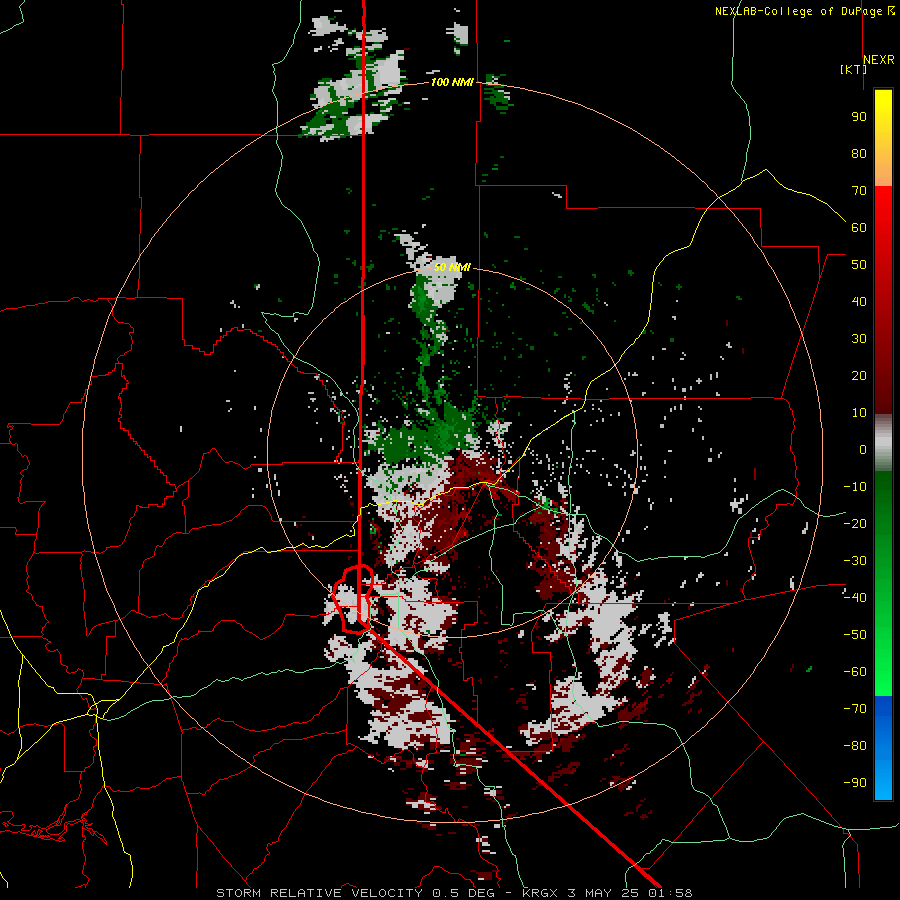Select the -60 value on the velocity scale

(x=855, y=672)
